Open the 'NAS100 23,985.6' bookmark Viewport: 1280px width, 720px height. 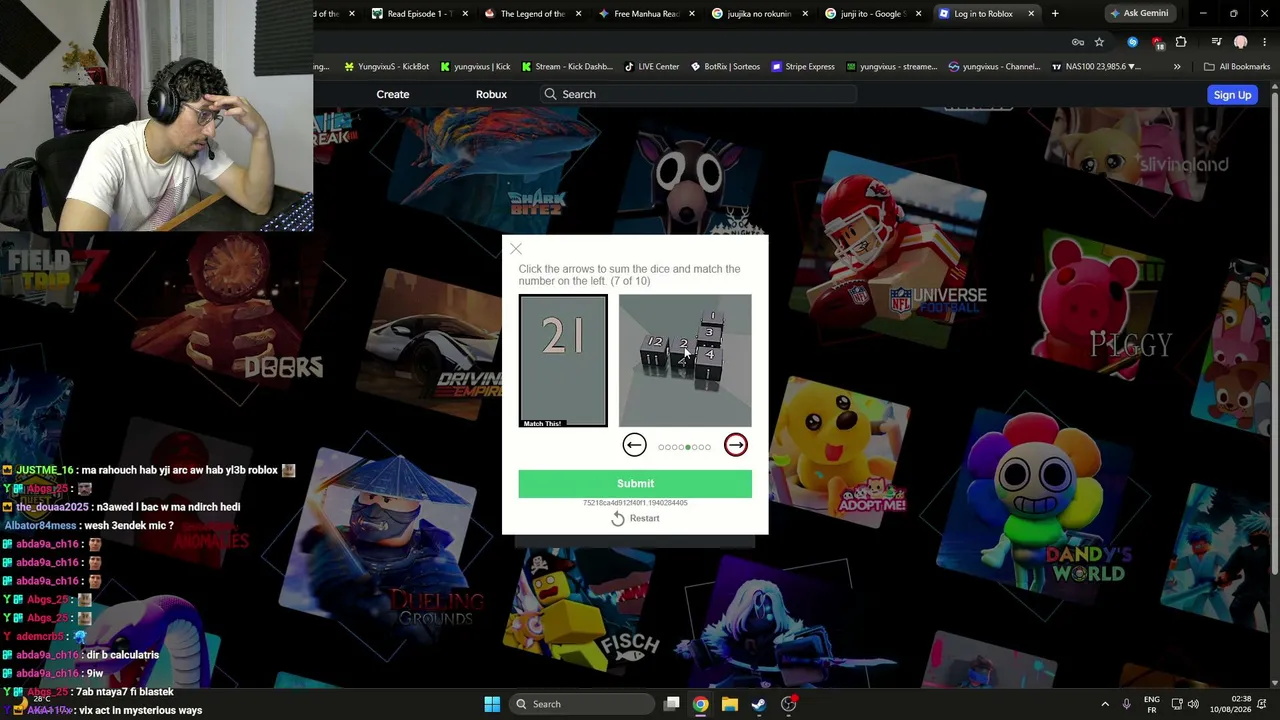[x=1096, y=67]
